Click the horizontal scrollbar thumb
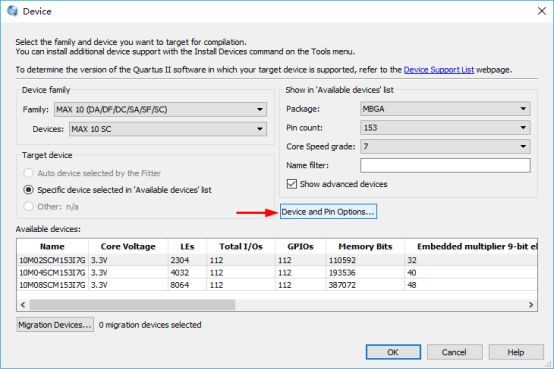The image size is (554, 369). (x=132, y=305)
